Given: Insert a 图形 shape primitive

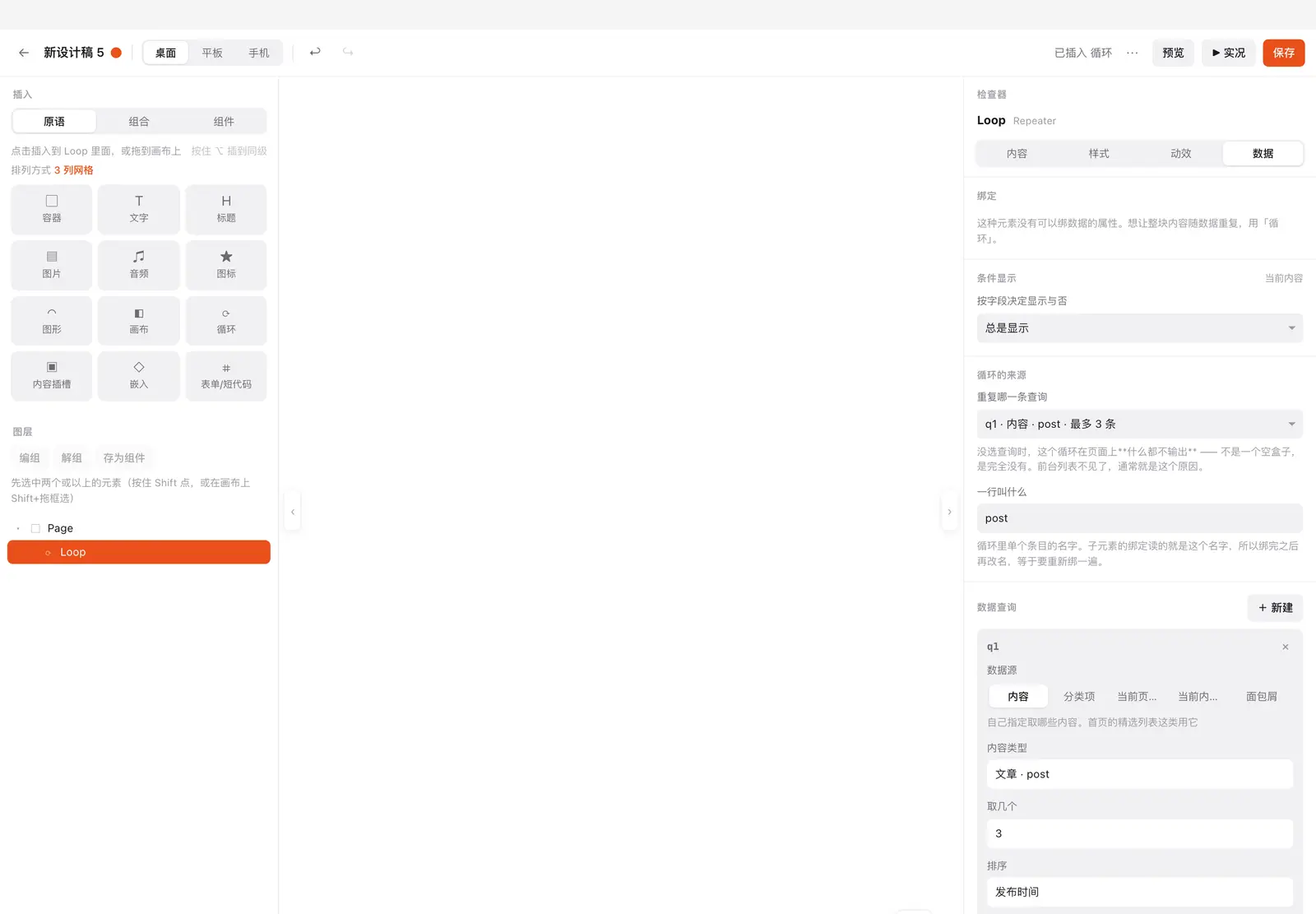Looking at the screenshot, I should click(x=52, y=321).
